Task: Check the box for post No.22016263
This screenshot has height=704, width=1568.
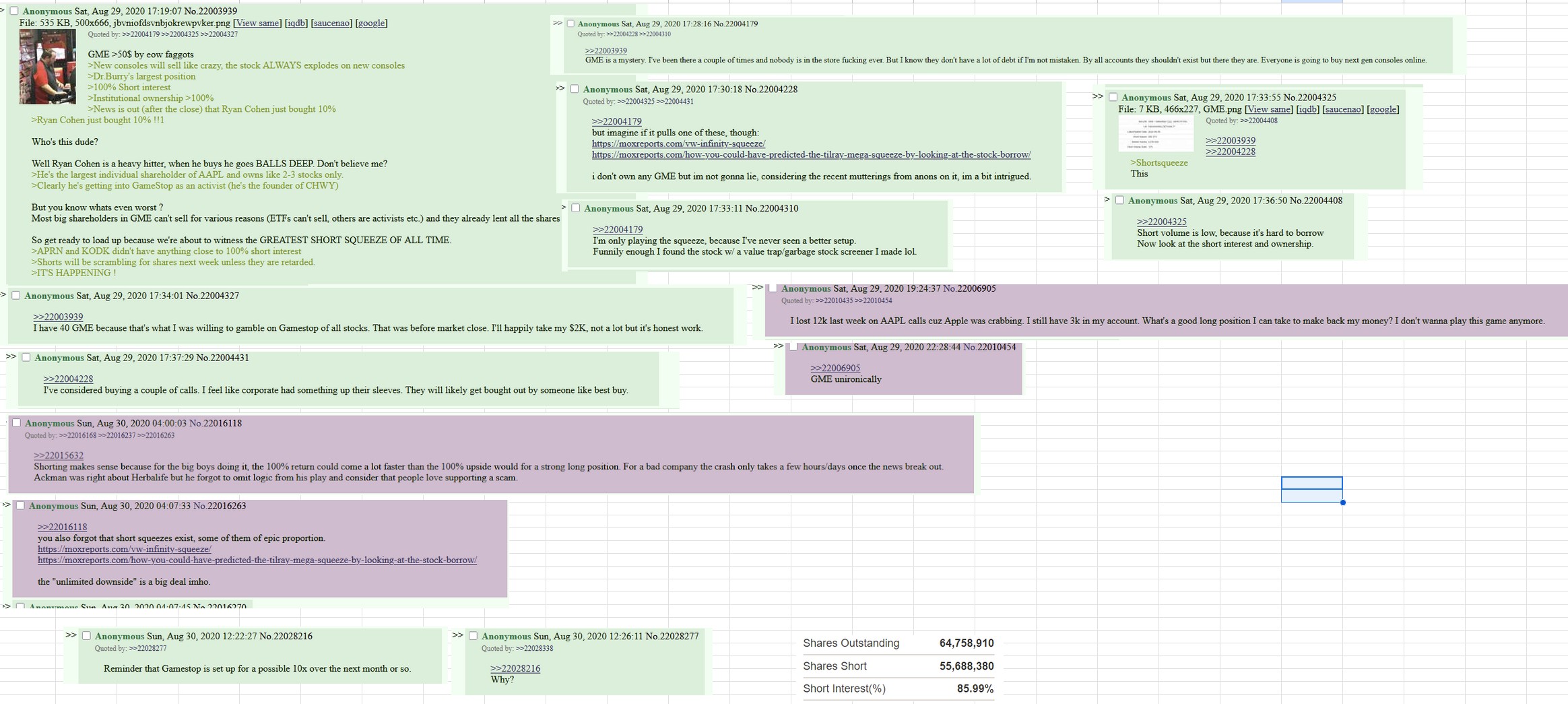Action: click(20, 505)
